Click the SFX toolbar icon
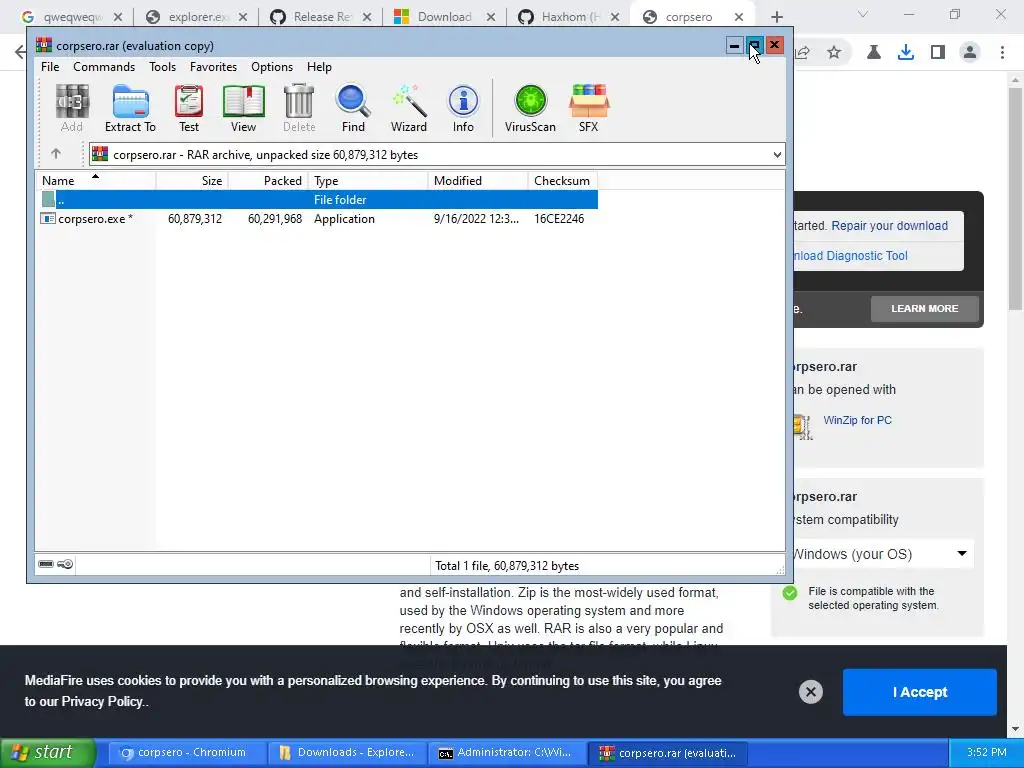Image resolution: width=1024 pixels, height=768 pixels. coord(588,108)
